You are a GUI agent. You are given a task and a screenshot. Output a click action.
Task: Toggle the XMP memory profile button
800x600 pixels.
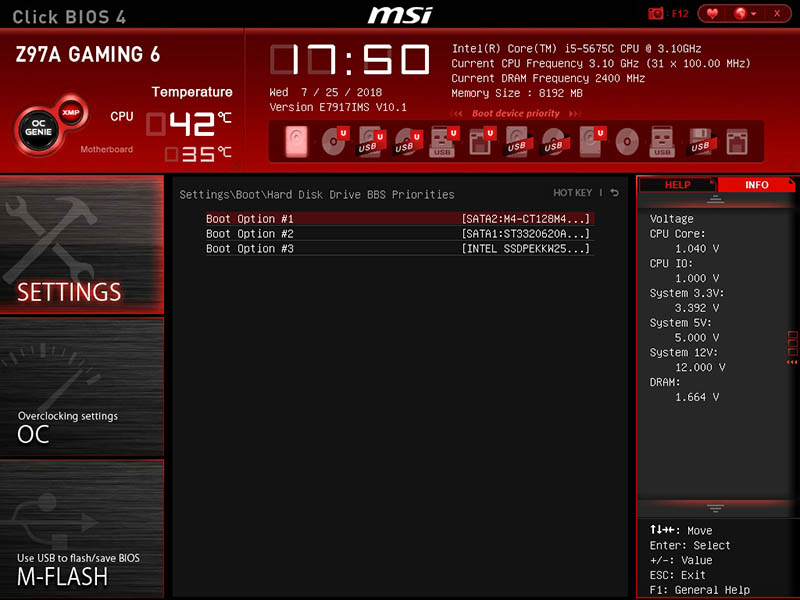(70, 112)
